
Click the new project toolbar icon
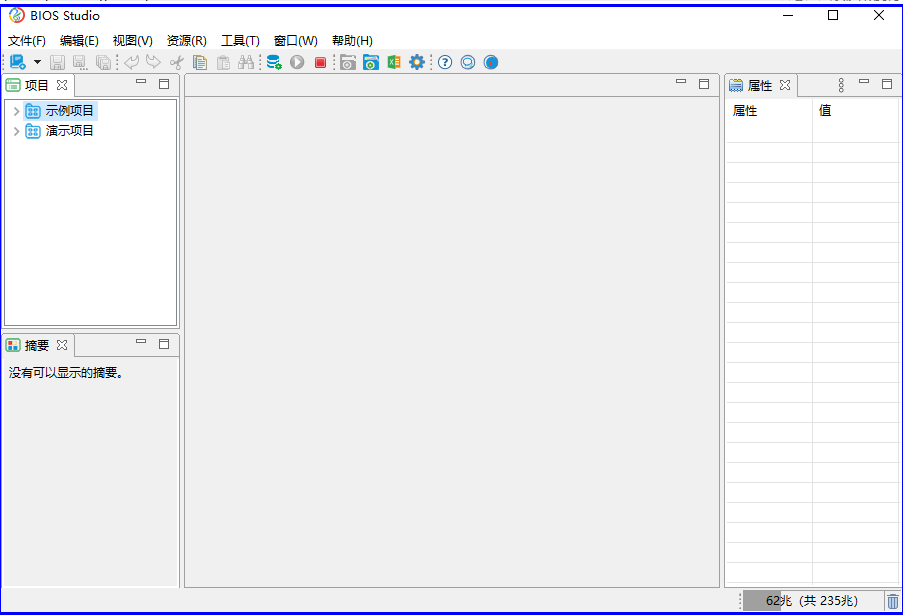[x=17, y=62]
